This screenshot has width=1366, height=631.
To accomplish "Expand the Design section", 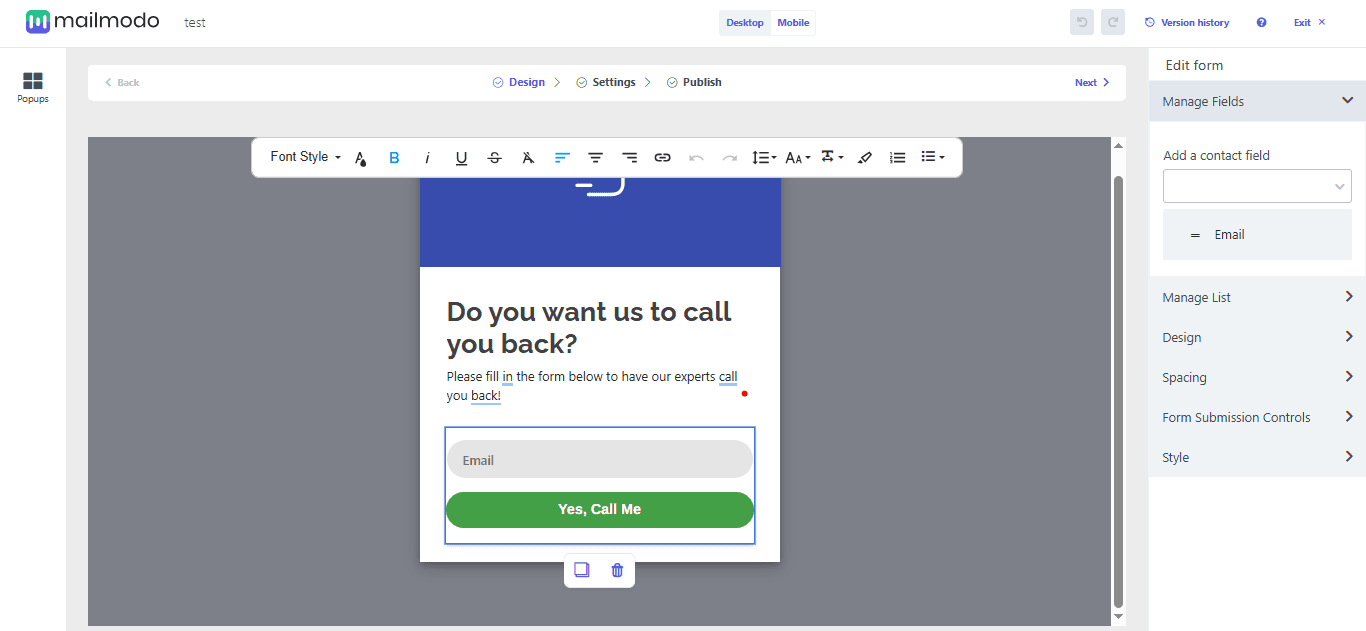I will [1257, 337].
